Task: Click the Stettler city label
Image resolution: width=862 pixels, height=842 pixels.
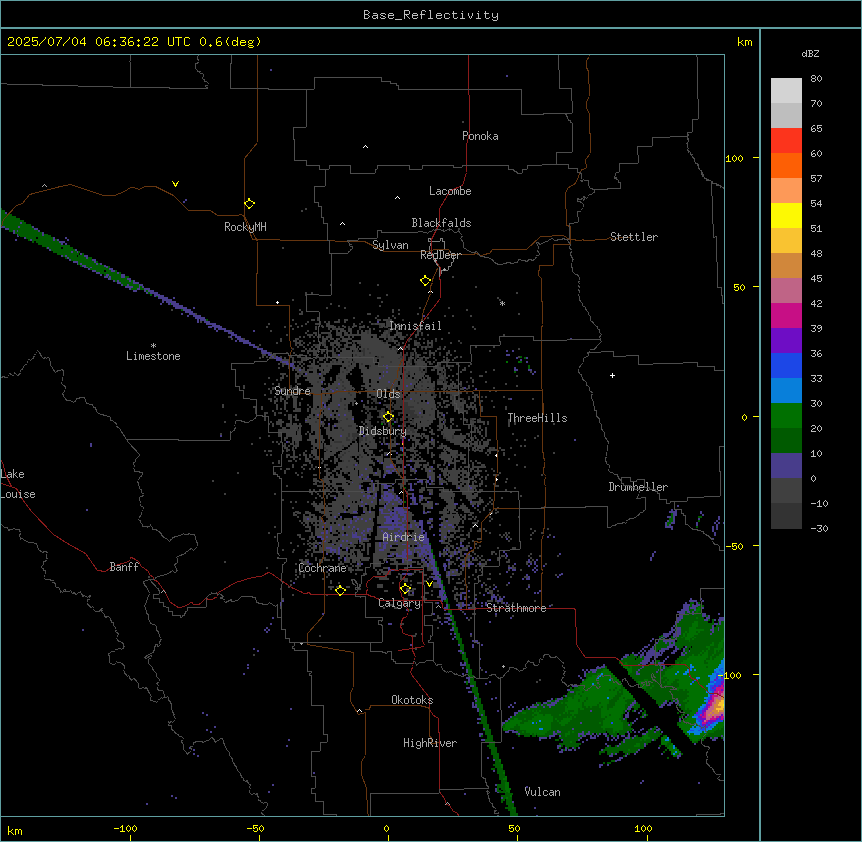Action: 634,237
